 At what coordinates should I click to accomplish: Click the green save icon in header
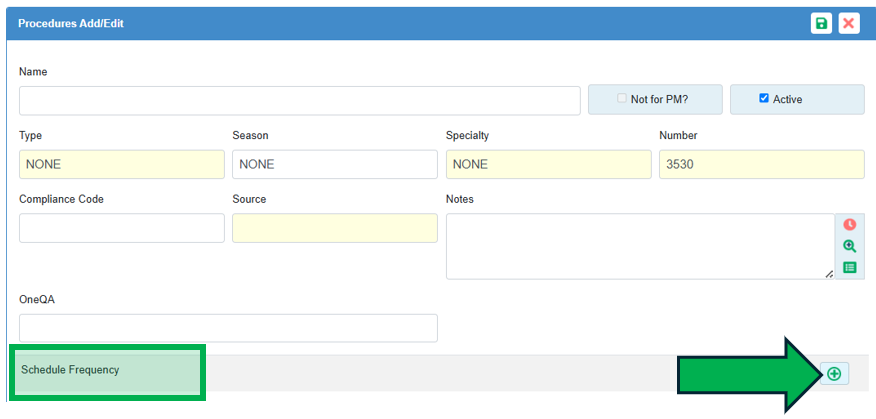(821, 23)
